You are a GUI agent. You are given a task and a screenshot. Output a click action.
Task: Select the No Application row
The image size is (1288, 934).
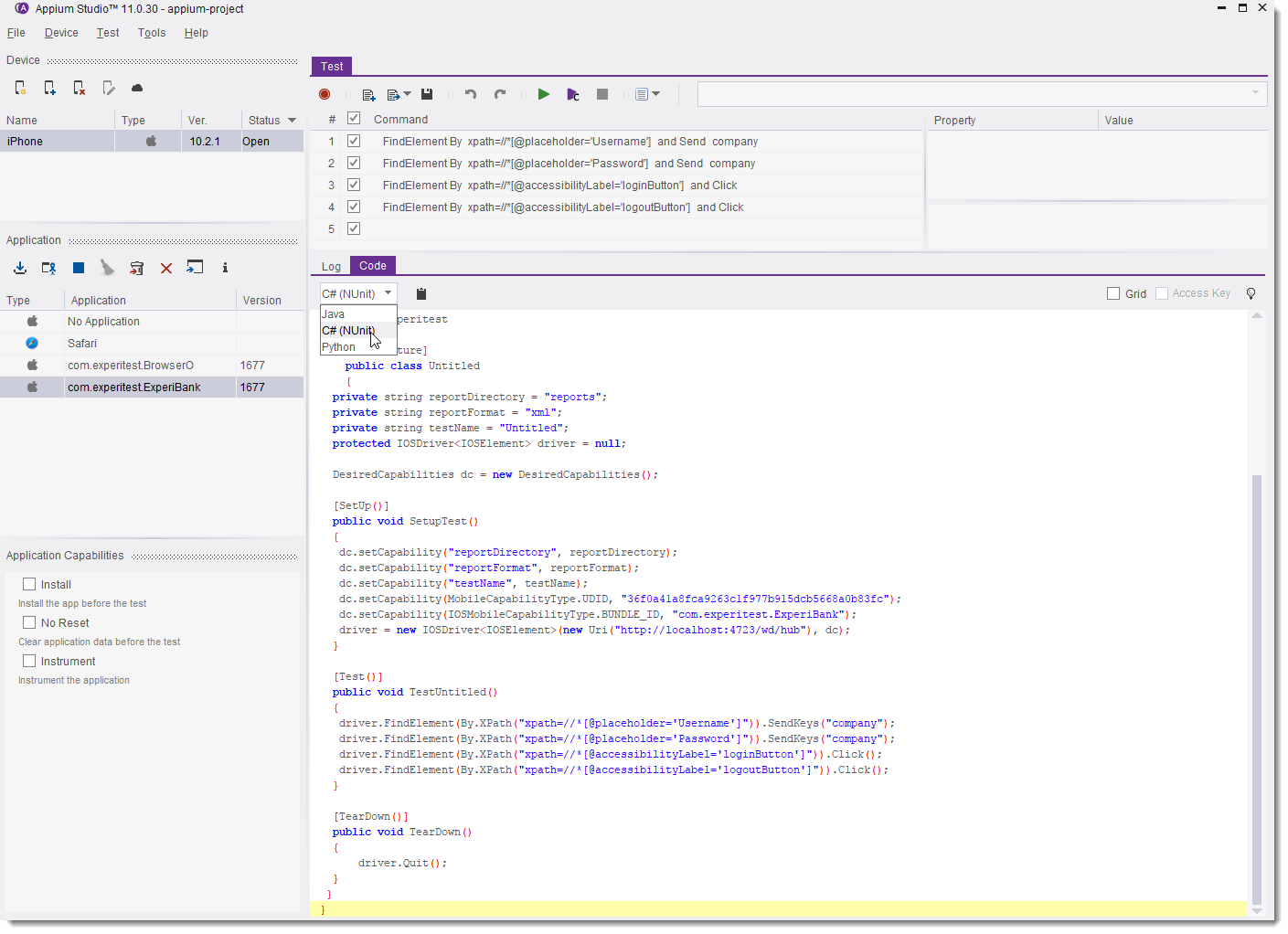pyautogui.click(x=152, y=322)
